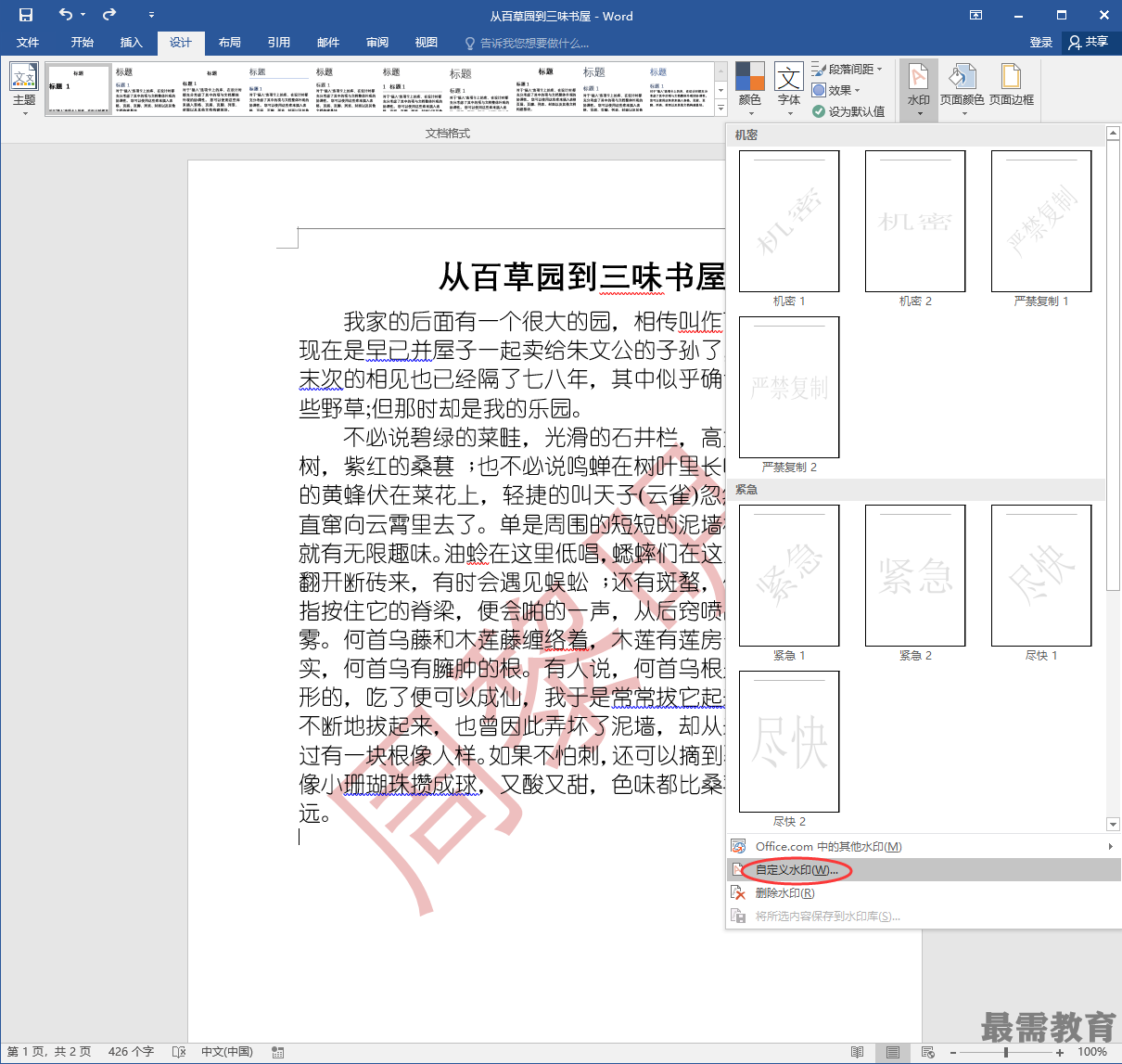Click Set as Default (设为默认值)
The height and width of the screenshot is (1064, 1122).
[x=848, y=111]
